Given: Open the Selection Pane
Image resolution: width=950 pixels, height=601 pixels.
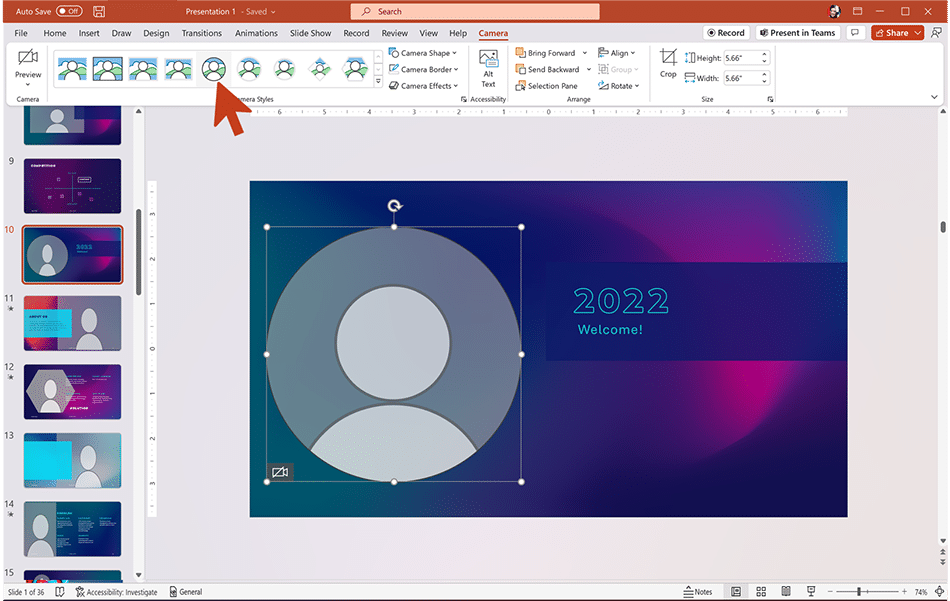Looking at the screenshot, I should point(546,86).
